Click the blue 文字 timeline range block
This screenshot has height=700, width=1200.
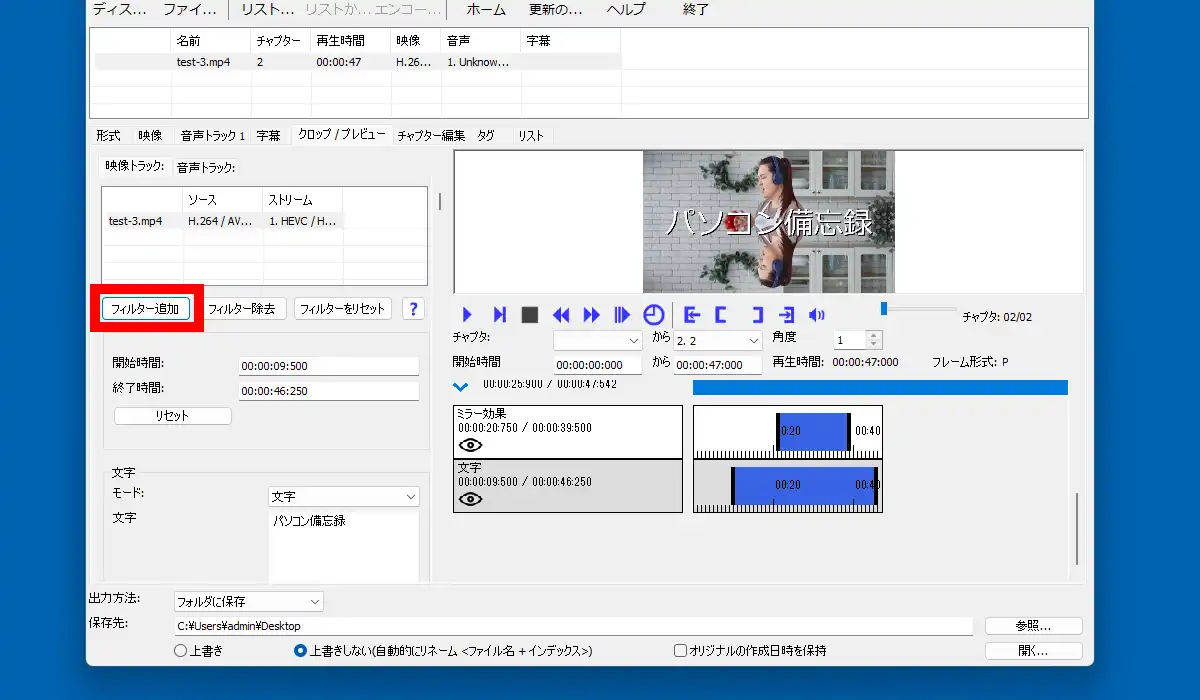pos(805,485)
